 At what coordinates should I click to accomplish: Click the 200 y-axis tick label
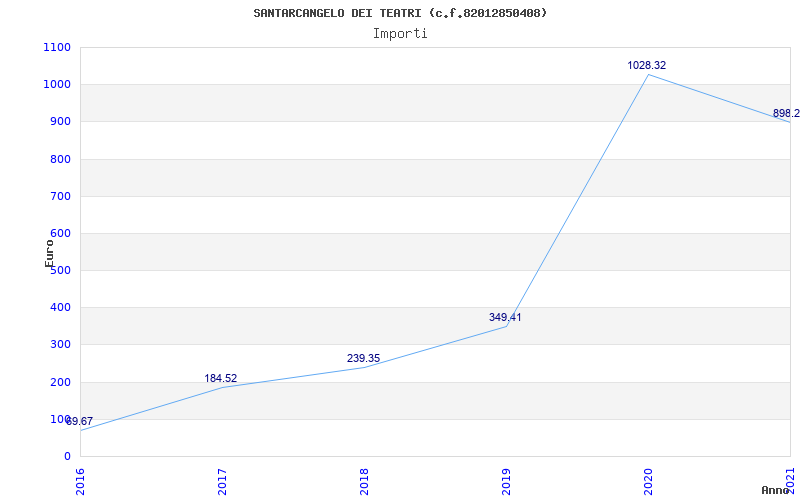coord(61,382)
